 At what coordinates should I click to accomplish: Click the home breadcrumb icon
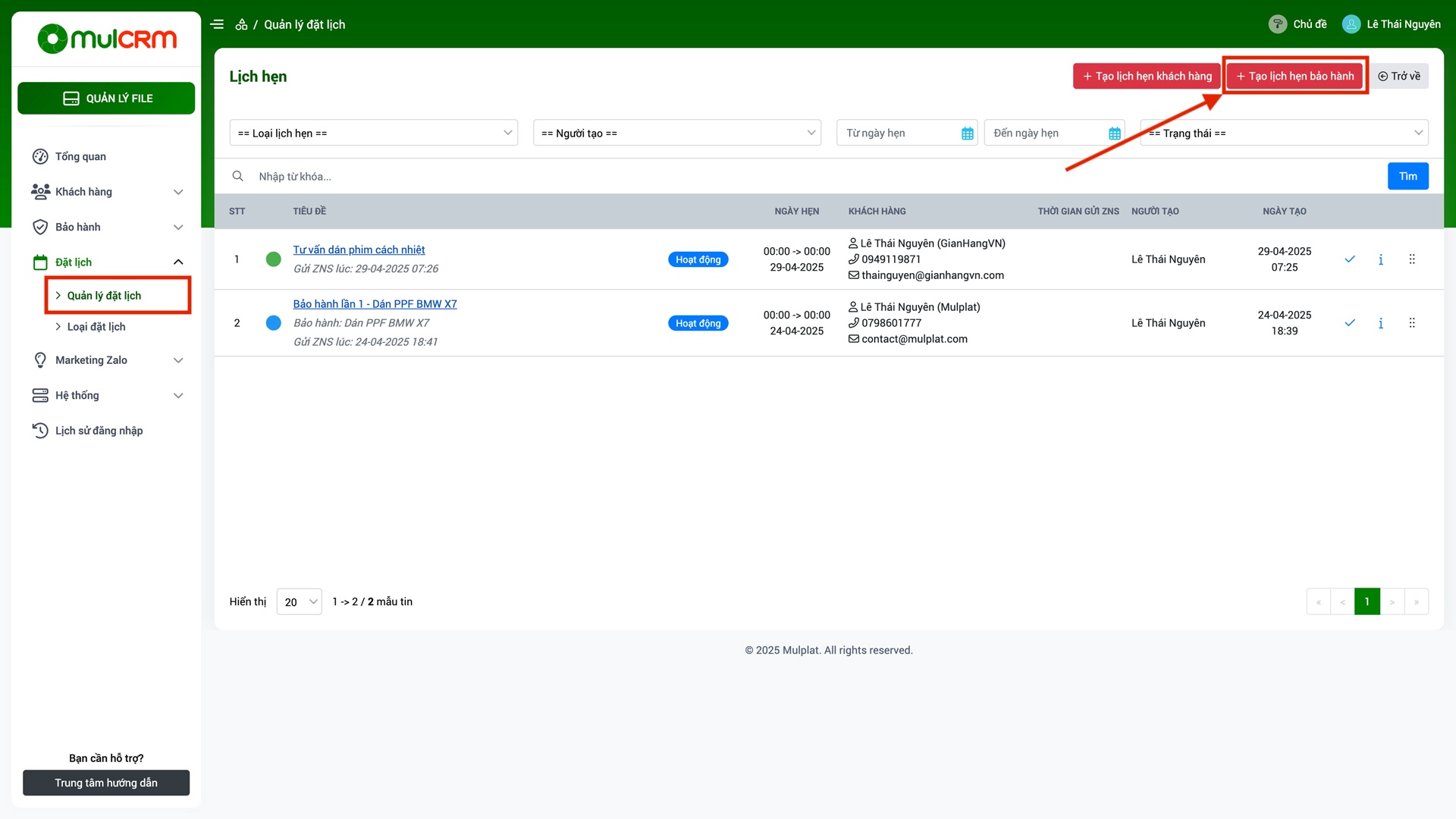click(241, 24)
